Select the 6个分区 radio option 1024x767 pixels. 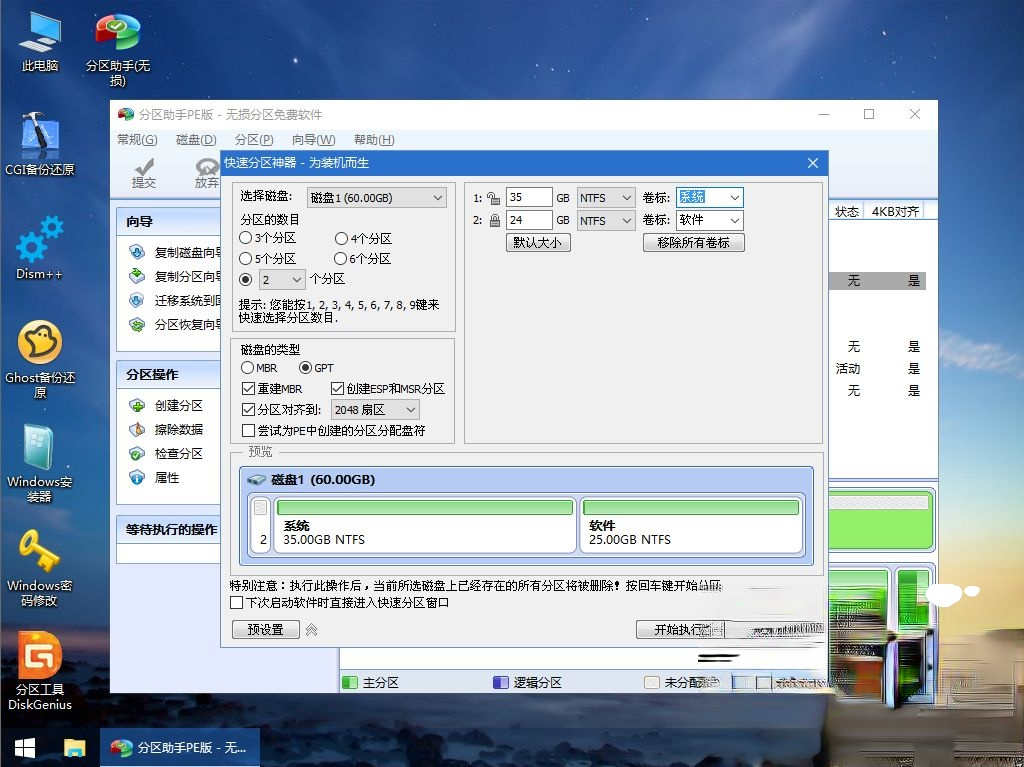[x=340, y=259]
